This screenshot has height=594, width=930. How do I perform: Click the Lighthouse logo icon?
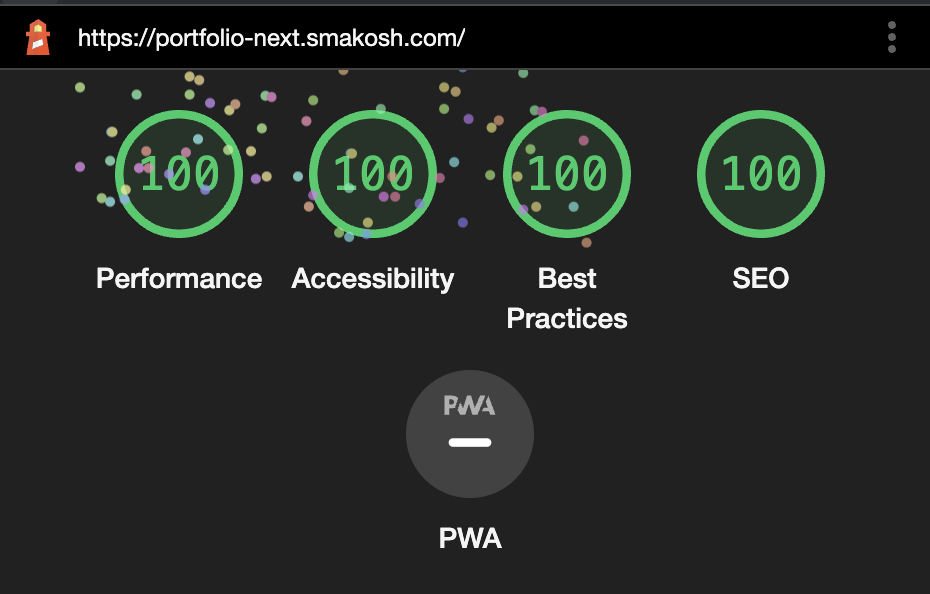pyautogui.click(x=38, y=38)
